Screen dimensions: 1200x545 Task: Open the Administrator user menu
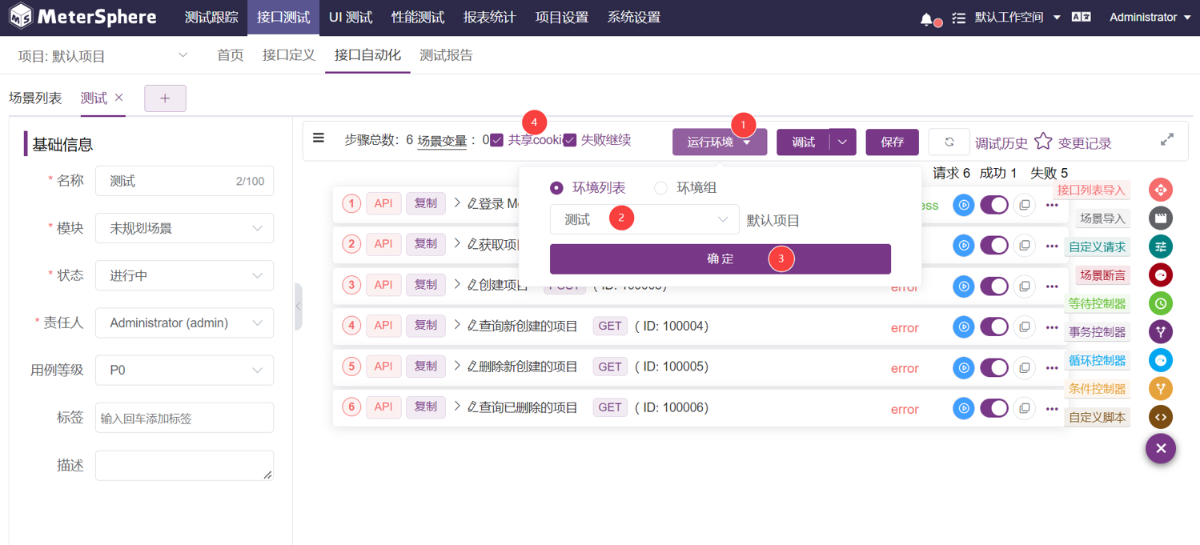[1149, 18]
